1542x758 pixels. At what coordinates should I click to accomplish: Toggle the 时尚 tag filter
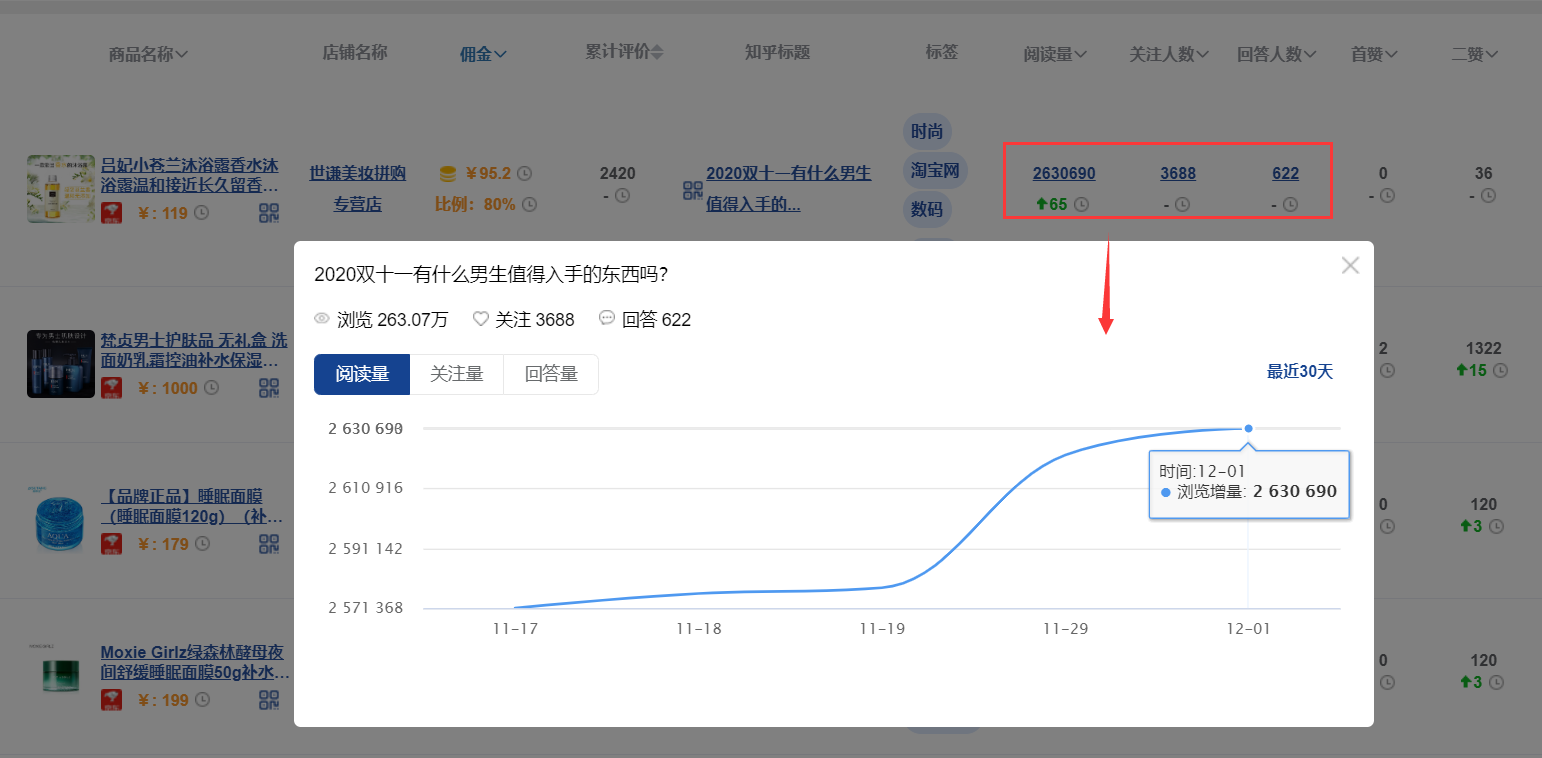pyautogui.click(x=926, y=131)
